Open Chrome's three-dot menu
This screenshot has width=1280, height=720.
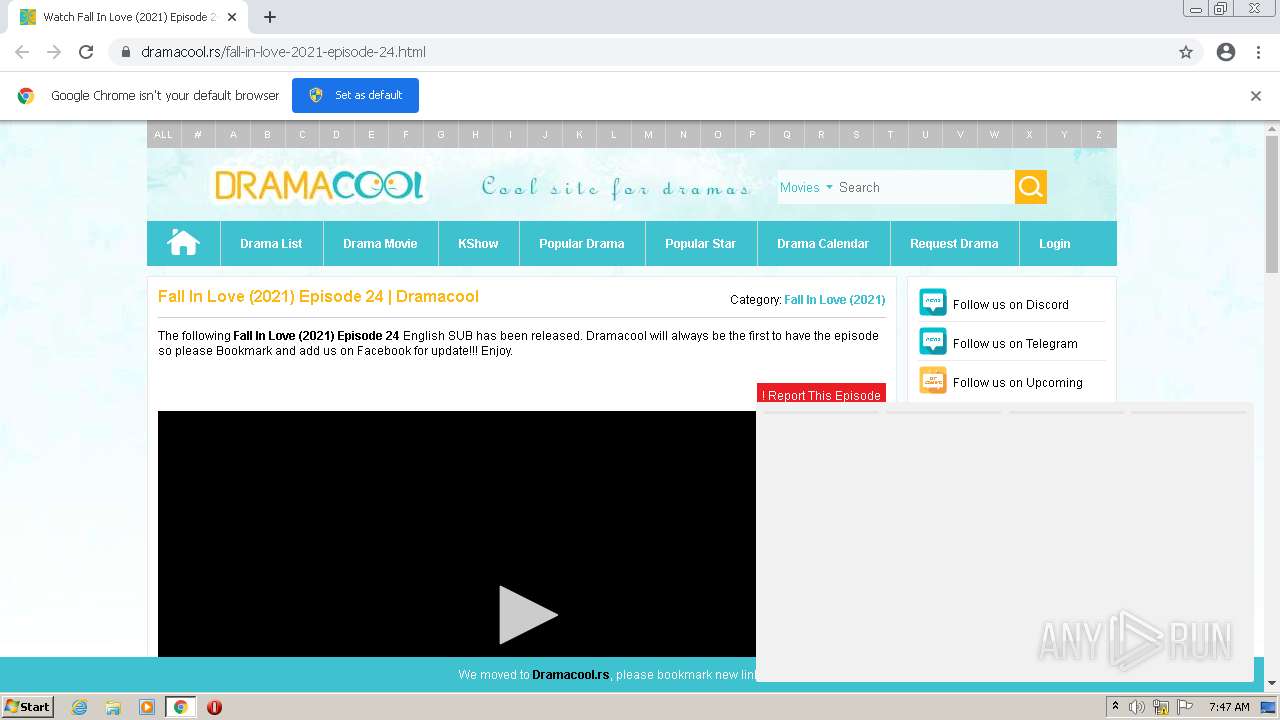pyautogui.click(x=1258, y=52)
